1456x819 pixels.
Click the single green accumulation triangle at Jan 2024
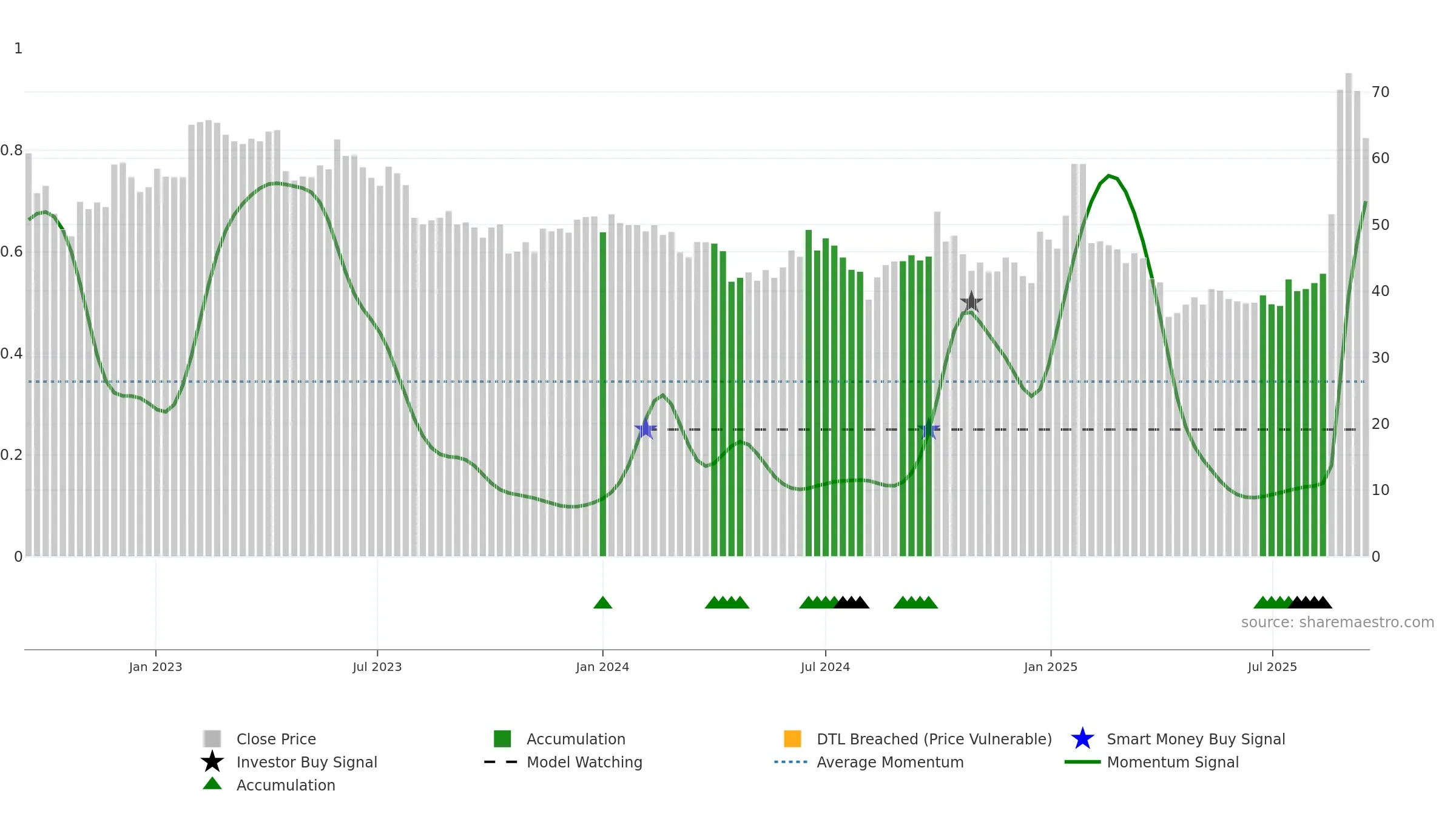pyautogui.click(x=602, y=602)
